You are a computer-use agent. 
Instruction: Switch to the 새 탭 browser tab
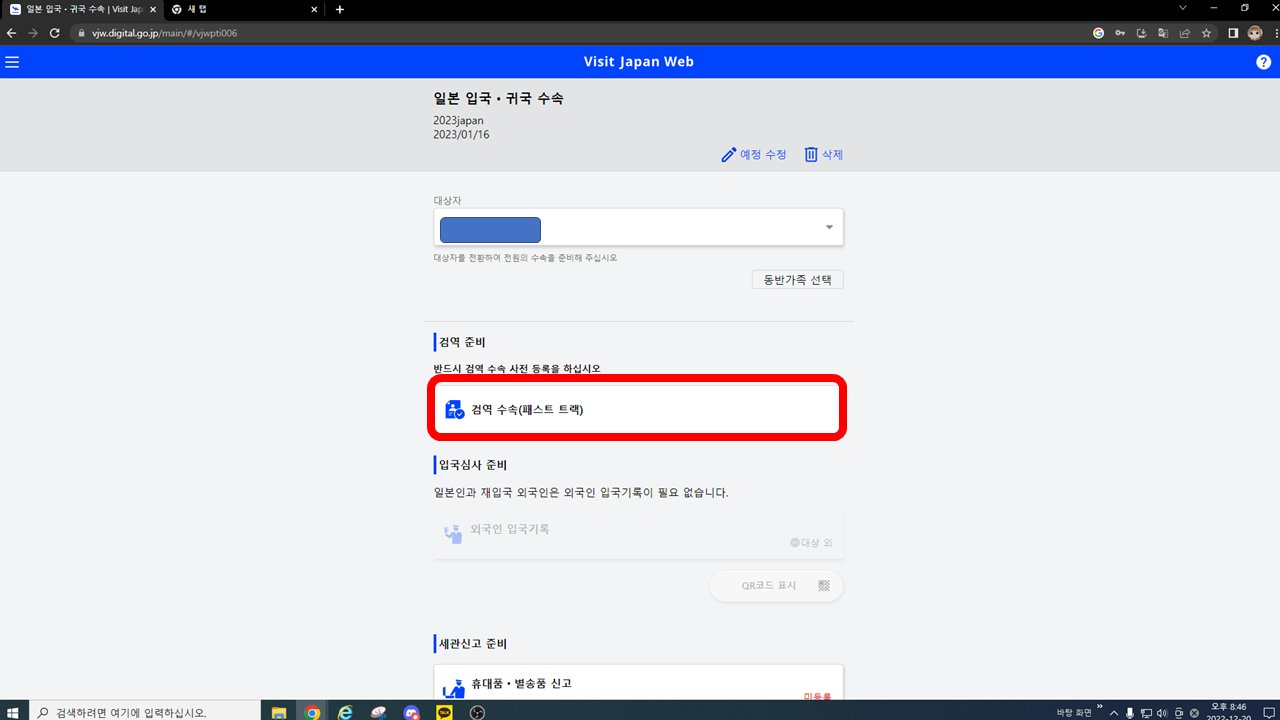[x=245, y=9]
